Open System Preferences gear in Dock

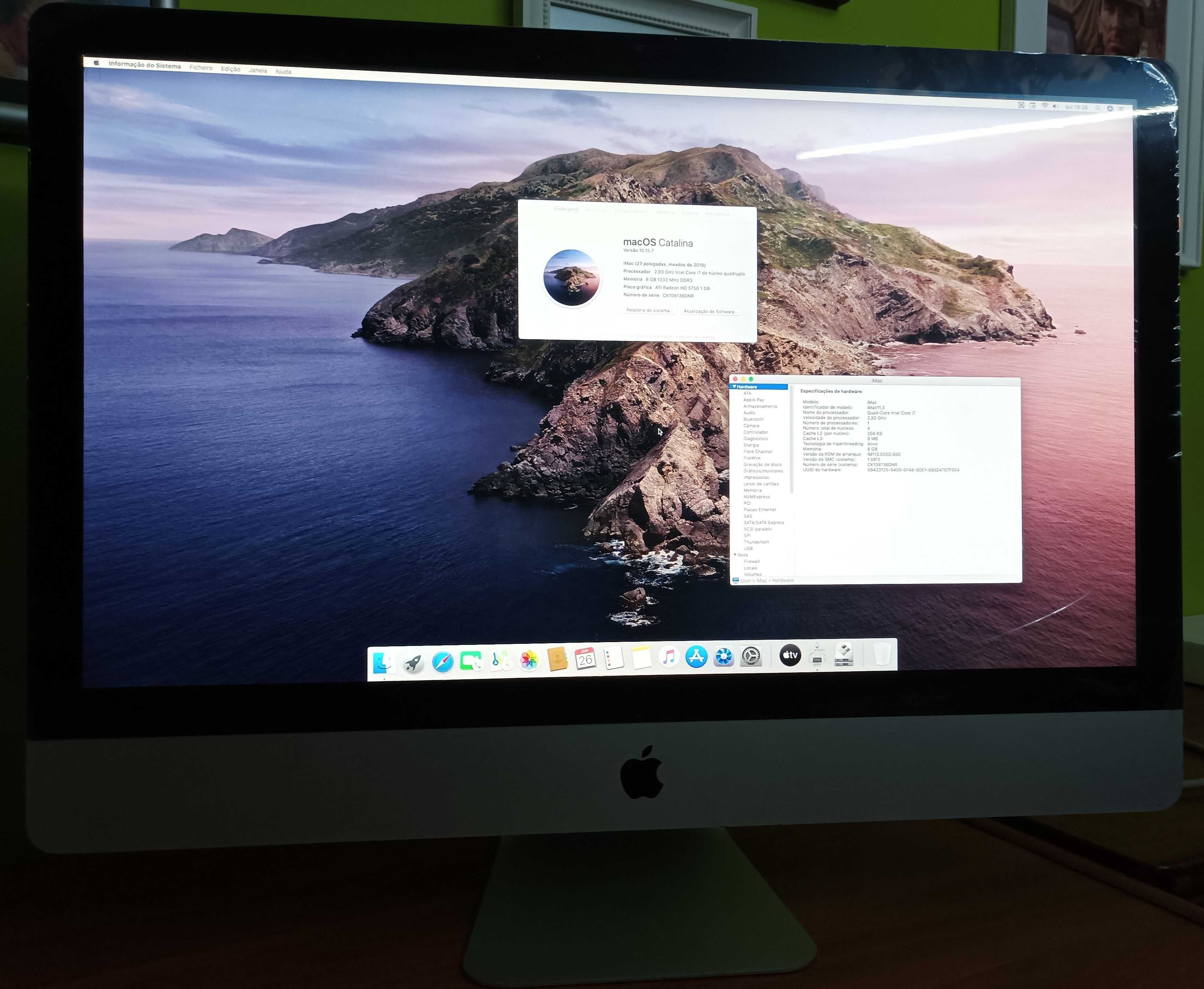[x=751, y=656]
